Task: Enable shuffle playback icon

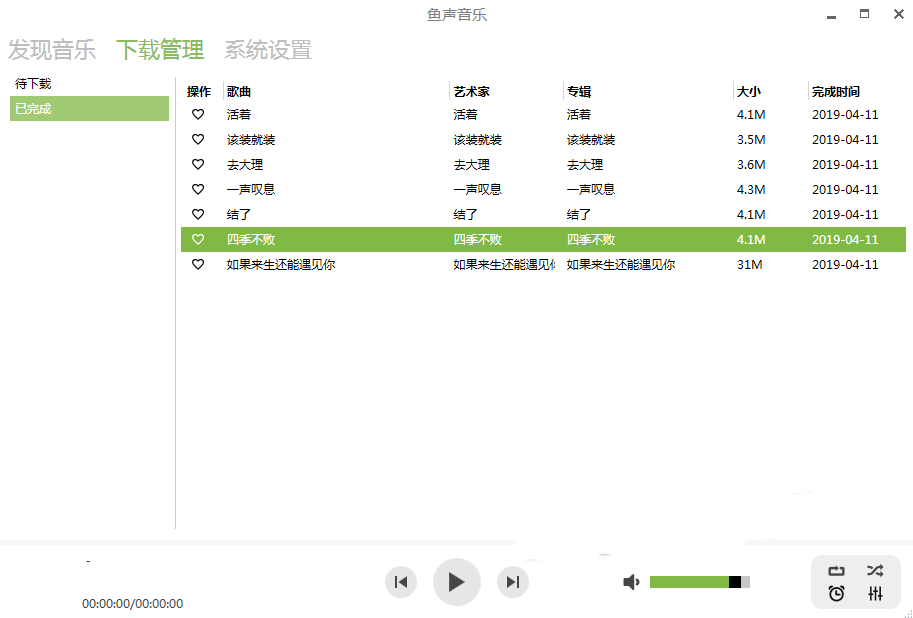Action: [x=875, y=571]
